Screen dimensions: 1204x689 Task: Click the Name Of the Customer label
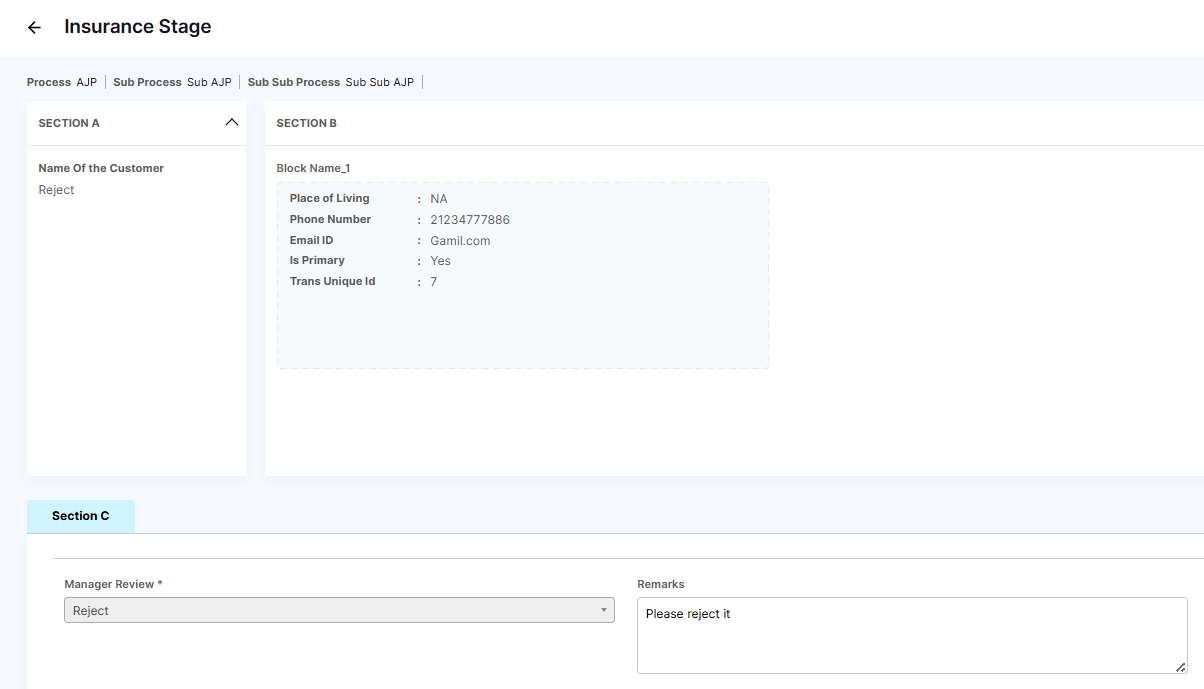coord(101,168)
